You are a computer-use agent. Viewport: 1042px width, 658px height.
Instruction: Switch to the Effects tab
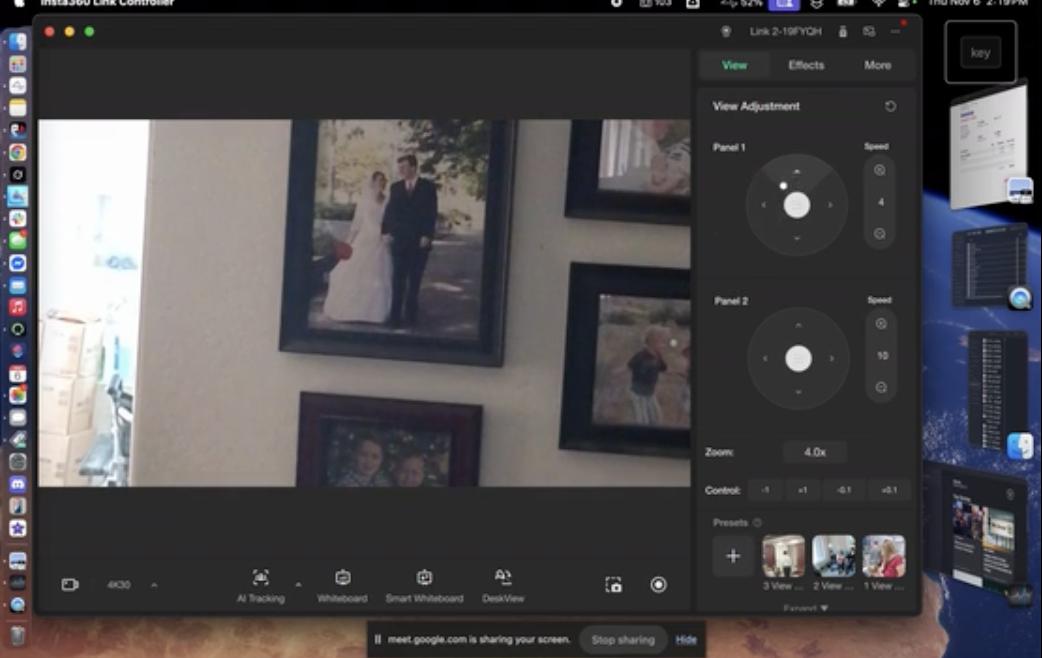[x=806, y=65]
